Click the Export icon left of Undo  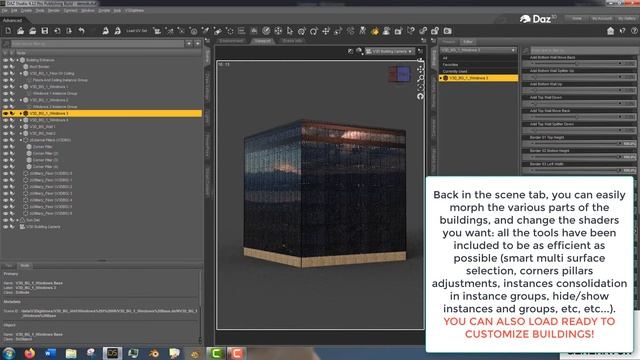click(69, 31)
